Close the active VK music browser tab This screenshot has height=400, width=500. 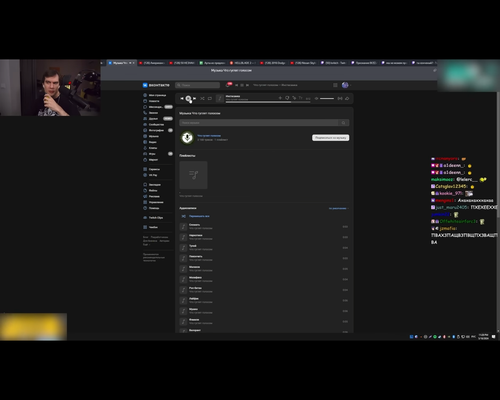click(134, 63)
